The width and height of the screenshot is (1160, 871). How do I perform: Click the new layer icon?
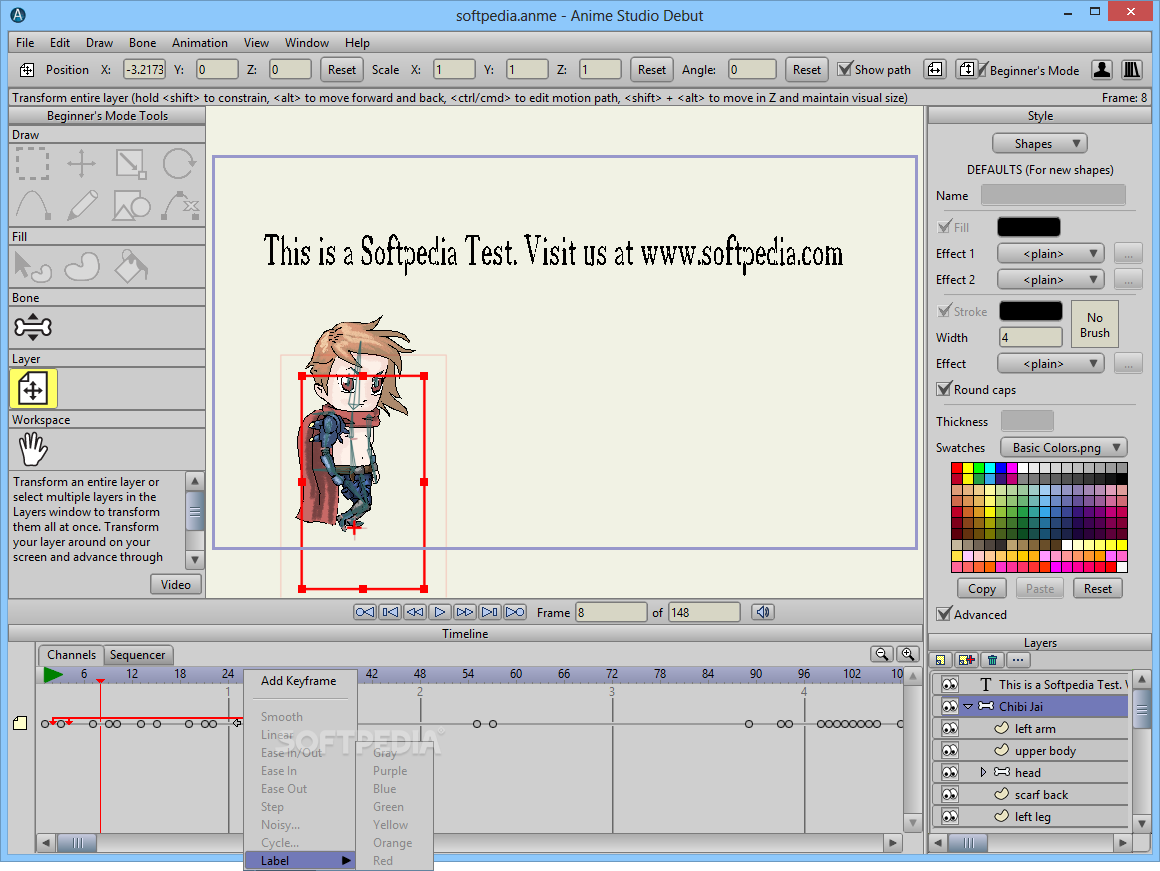[940, 659]
